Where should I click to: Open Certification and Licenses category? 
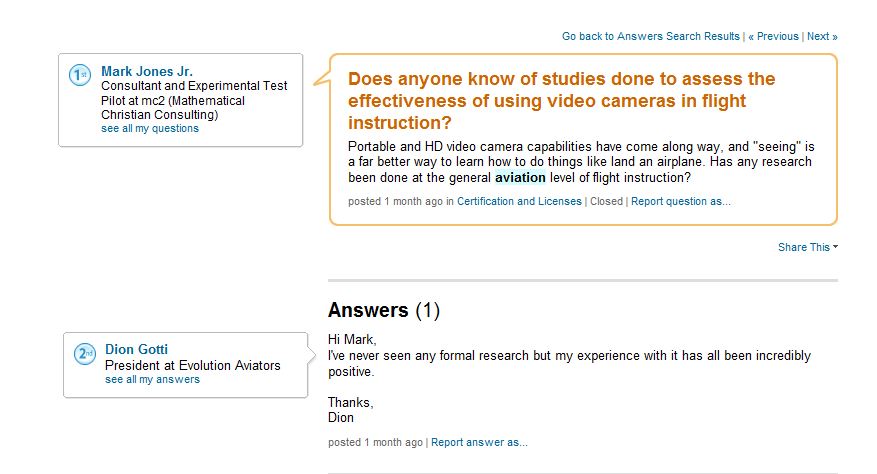(519, 201)
